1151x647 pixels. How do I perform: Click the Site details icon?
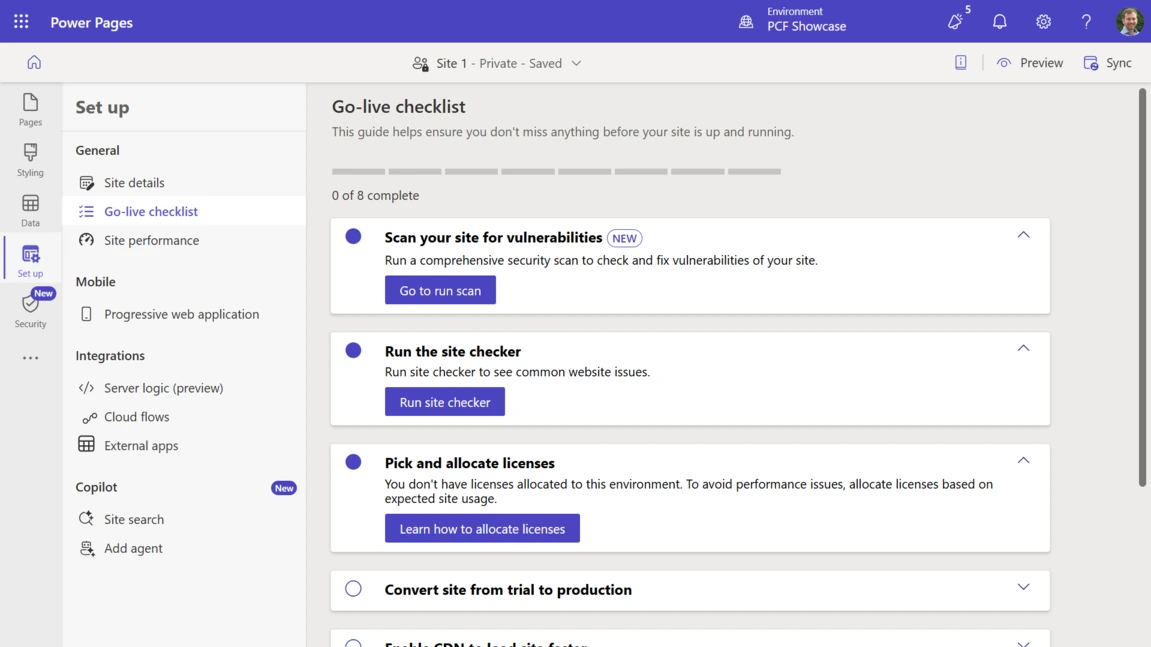(87, 182)
